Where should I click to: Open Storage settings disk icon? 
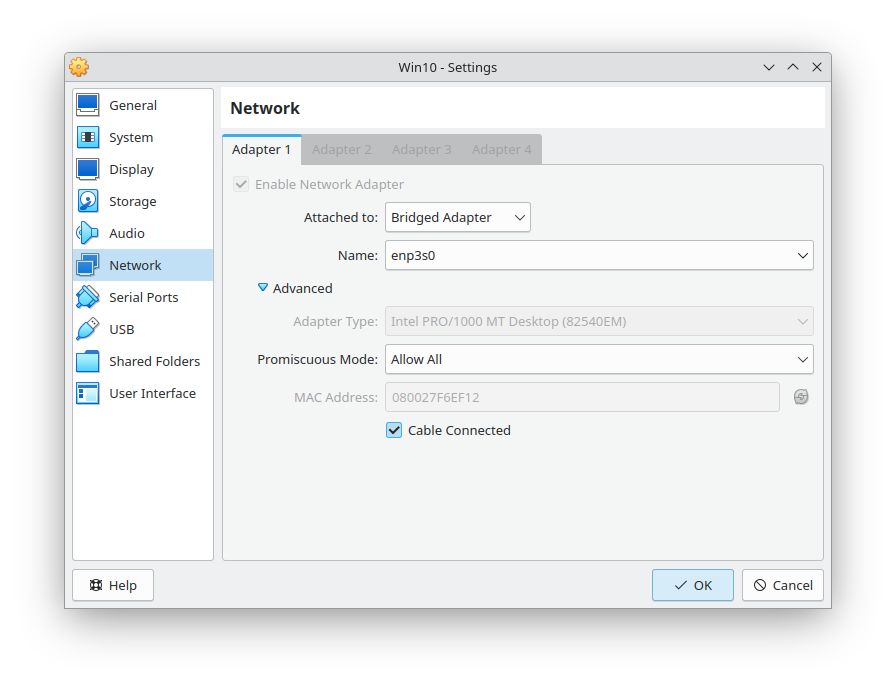tap(88, 201)
